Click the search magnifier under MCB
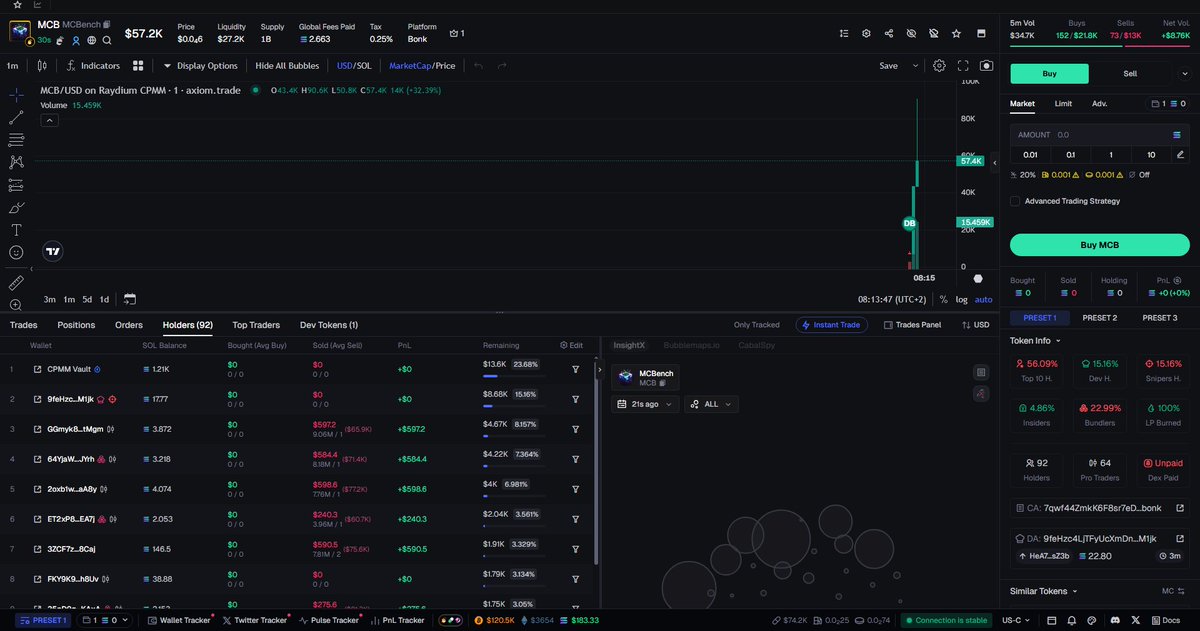Screen dimensions: 1200x631 pyautogui.click(x=107, y=41)
